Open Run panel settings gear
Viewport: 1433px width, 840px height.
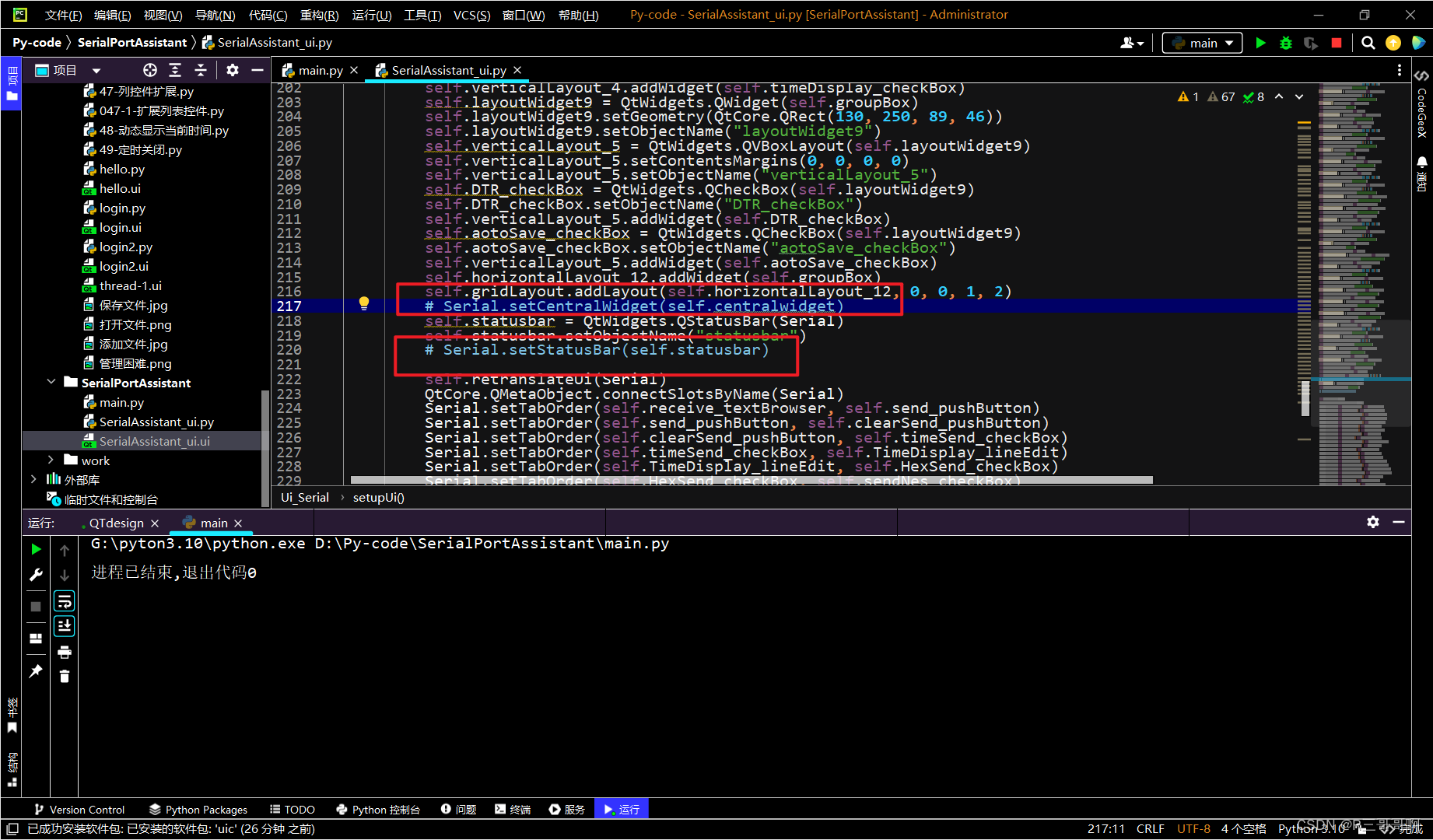coord(1373,522)
